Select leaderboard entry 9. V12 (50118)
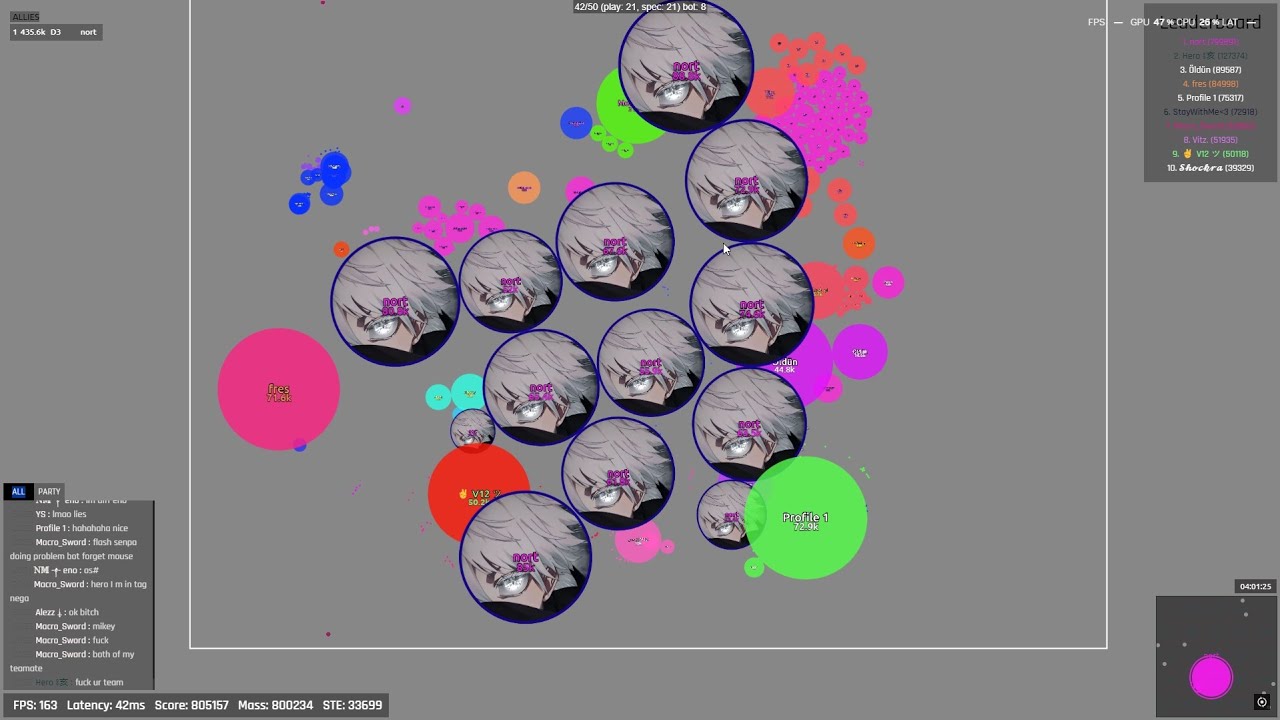The height and width of the screenshot is (720, 1280). [1210, 154]
